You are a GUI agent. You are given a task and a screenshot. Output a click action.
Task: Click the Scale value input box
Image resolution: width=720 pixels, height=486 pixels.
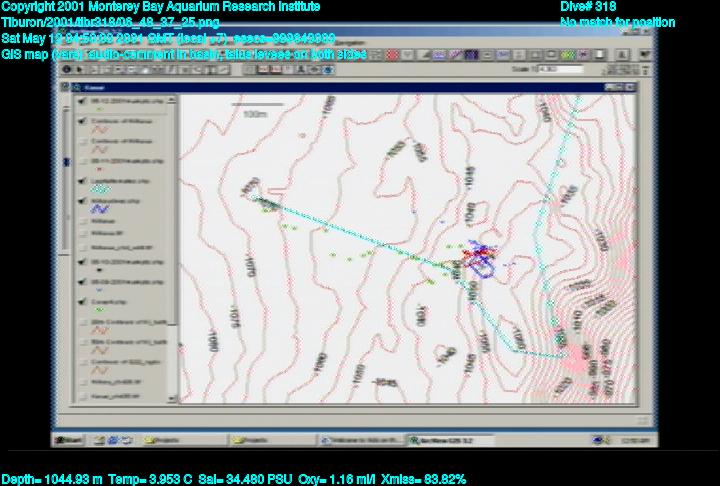tap(560, 69)
